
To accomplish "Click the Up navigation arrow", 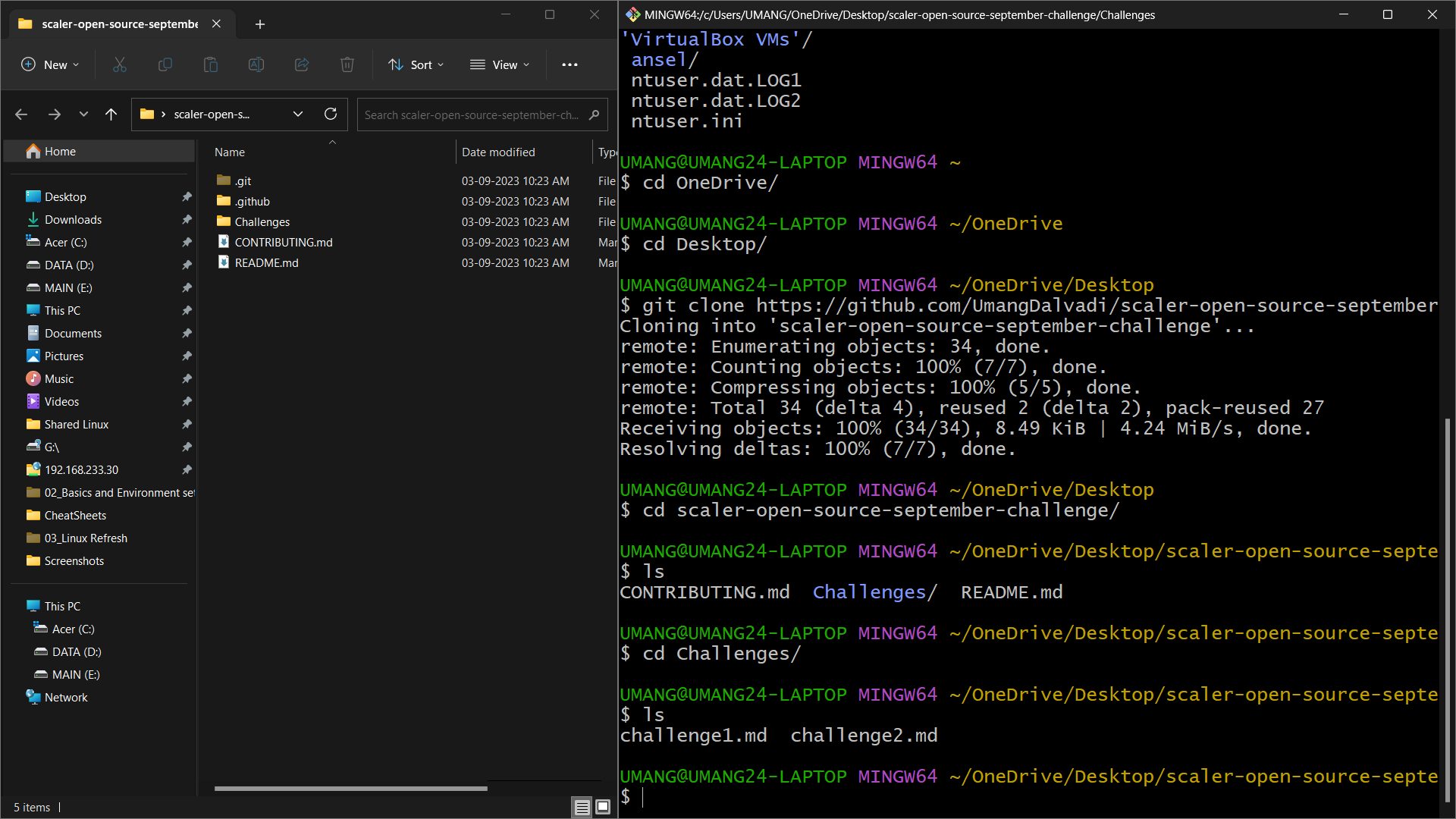I will point(111,114).
